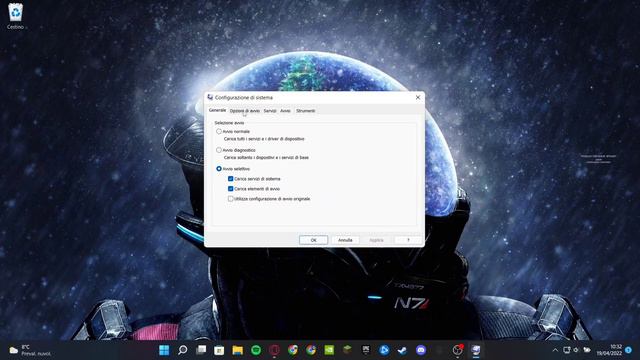Close the Configurazione di sistema dialog

click(418, 97)
